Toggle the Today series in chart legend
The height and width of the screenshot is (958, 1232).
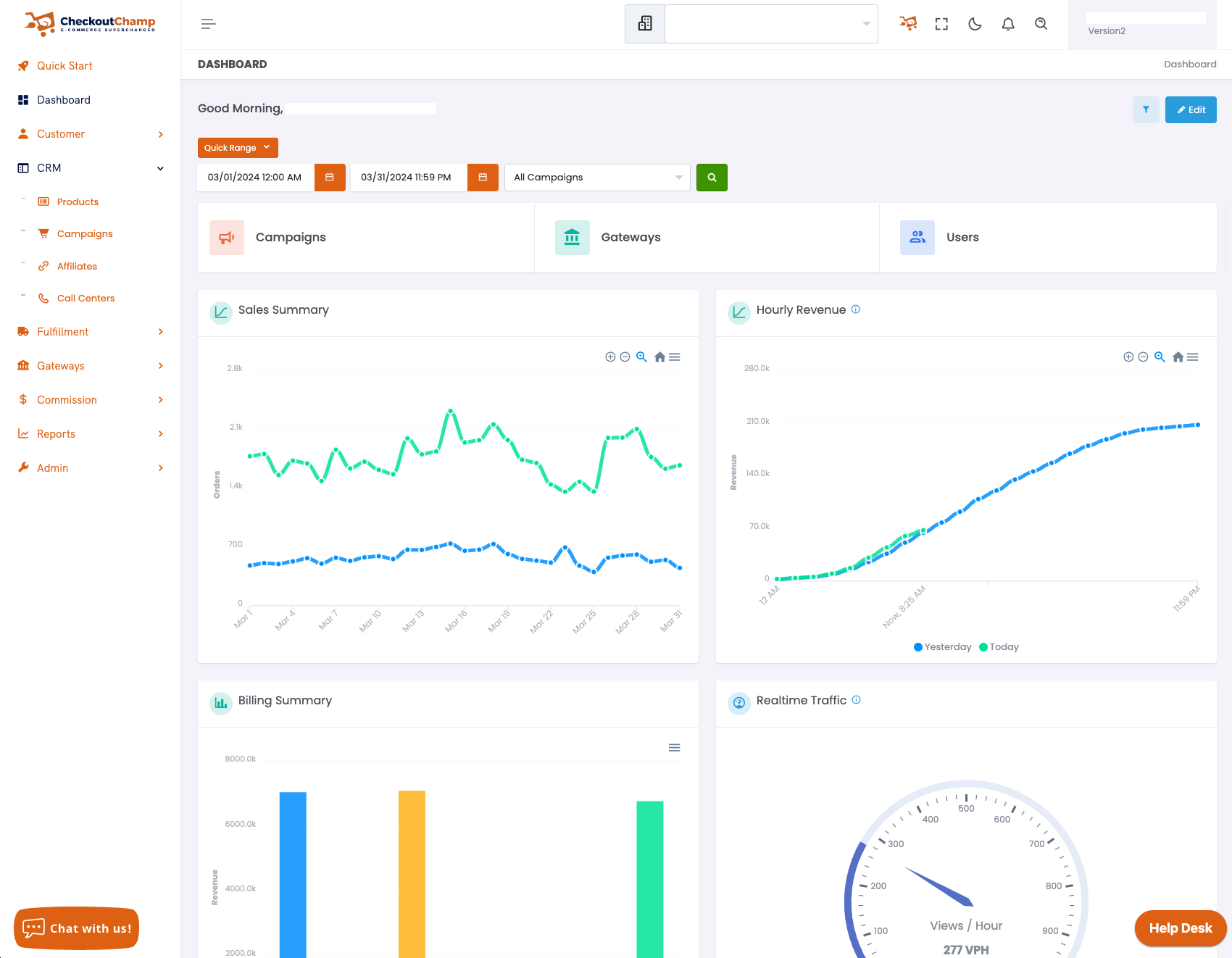tap(999, 647)
